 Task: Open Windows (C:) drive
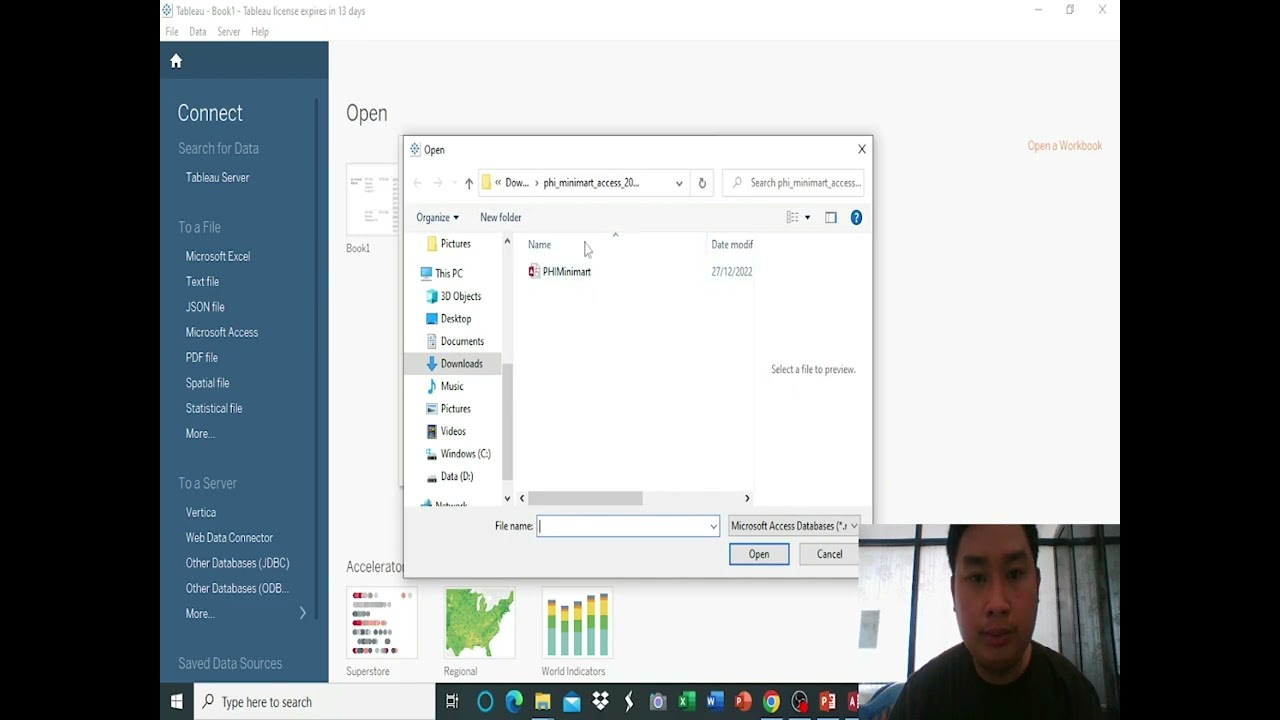(x=465, y=454)
